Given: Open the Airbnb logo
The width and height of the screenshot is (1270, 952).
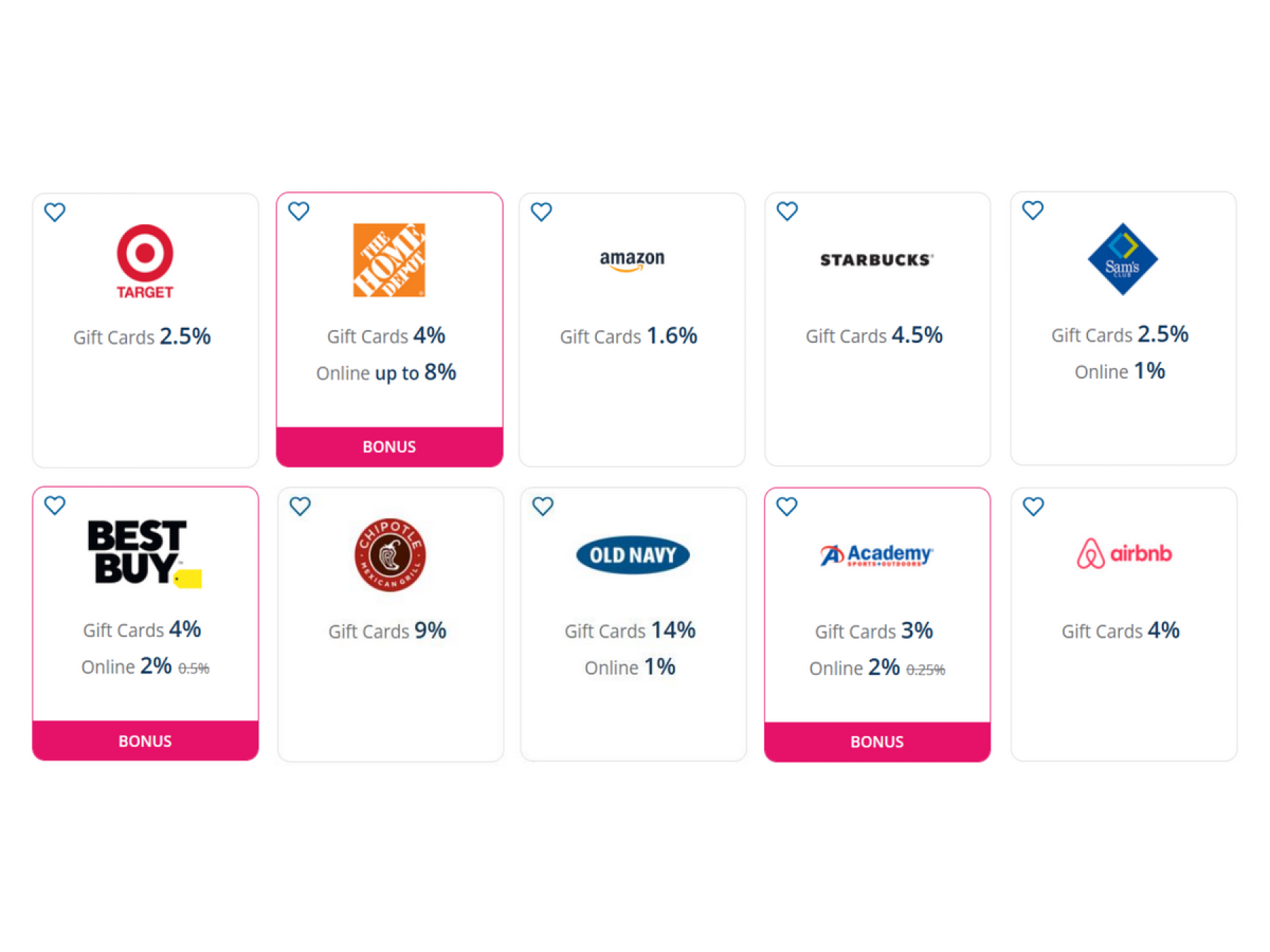Looking at the screenshot, I should 1124,554.
